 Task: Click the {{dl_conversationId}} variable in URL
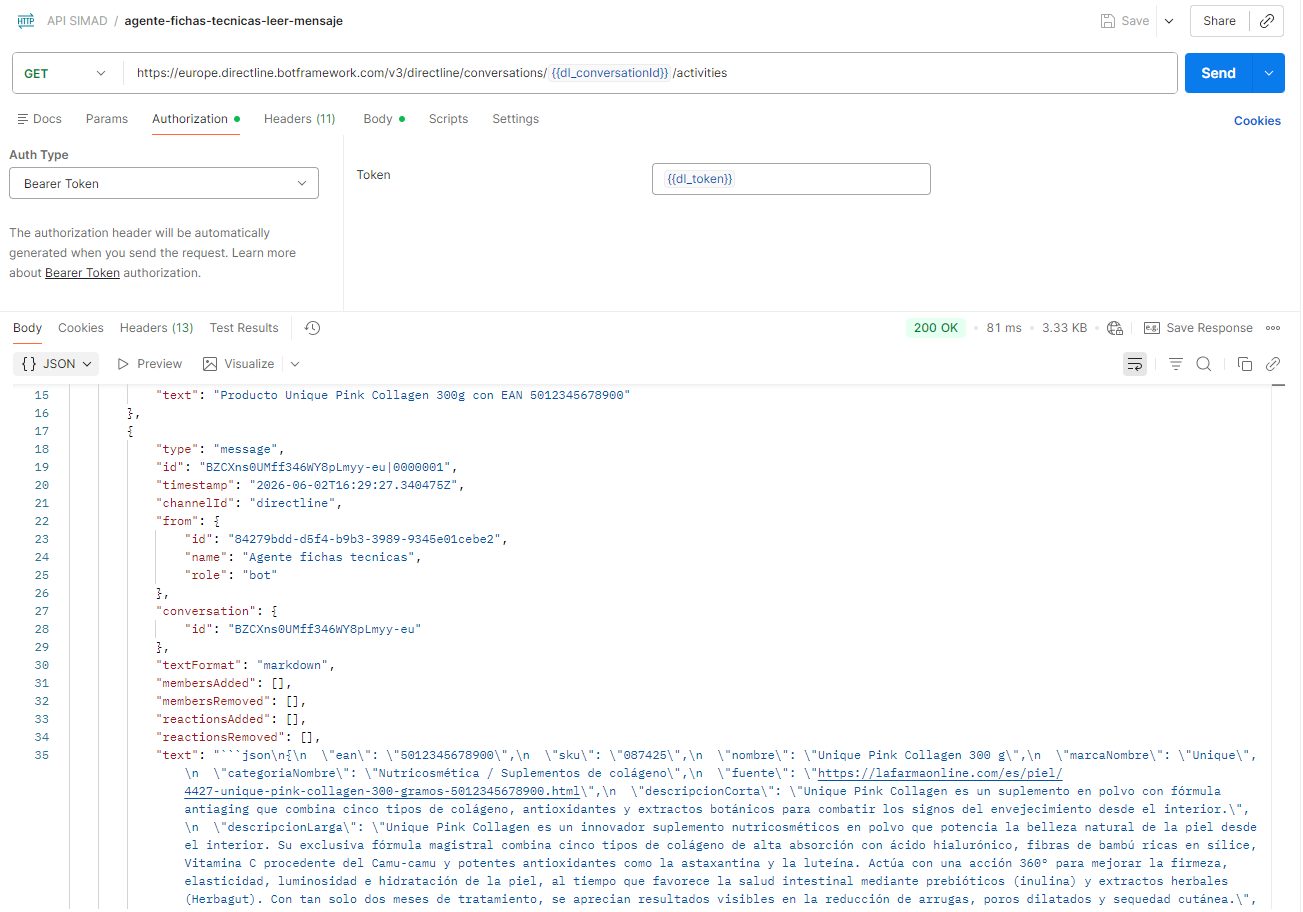pos(610,73)
